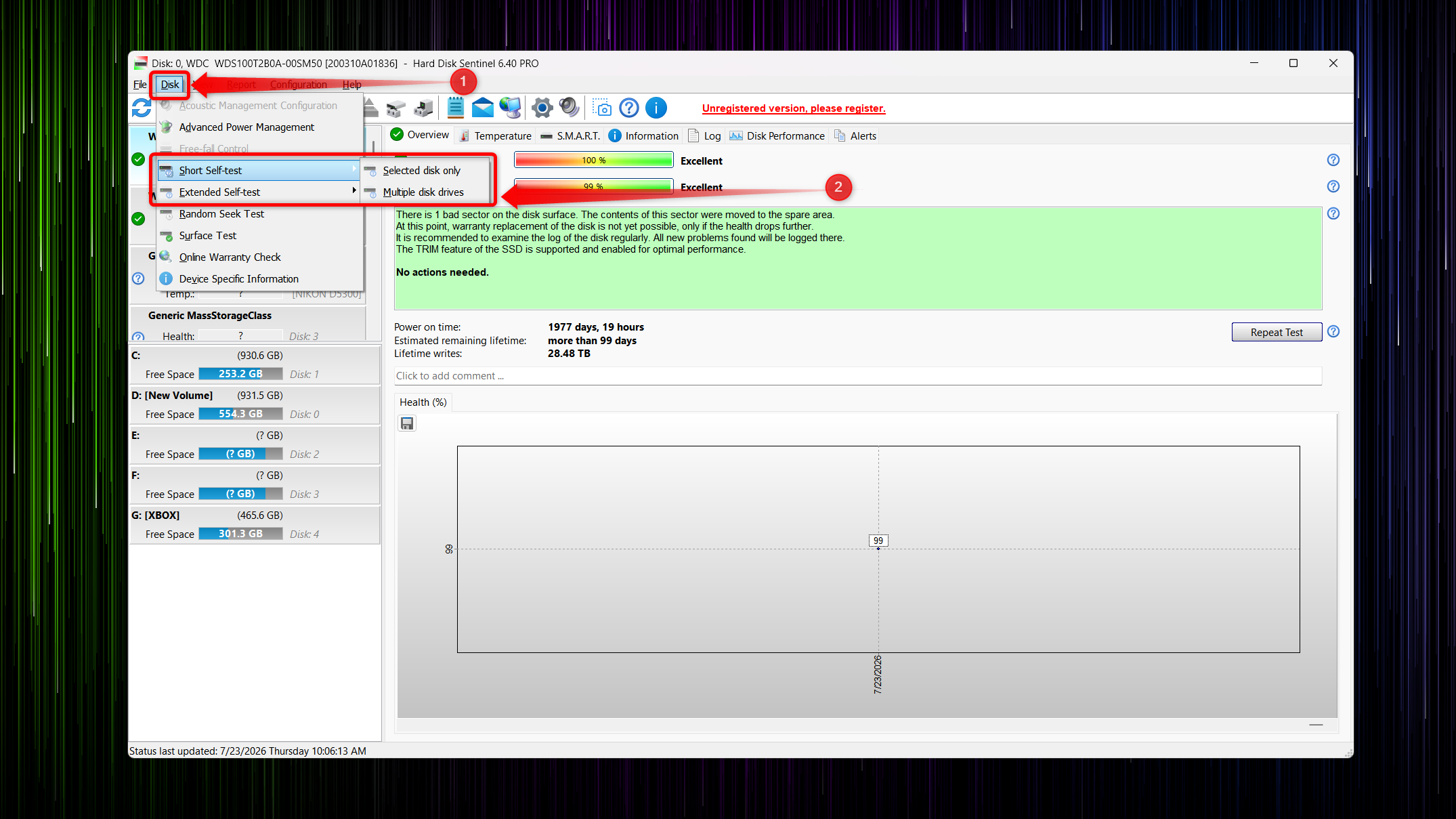
Task: Click help icon beside the 100 % bar
Action: pos(1333,160)
